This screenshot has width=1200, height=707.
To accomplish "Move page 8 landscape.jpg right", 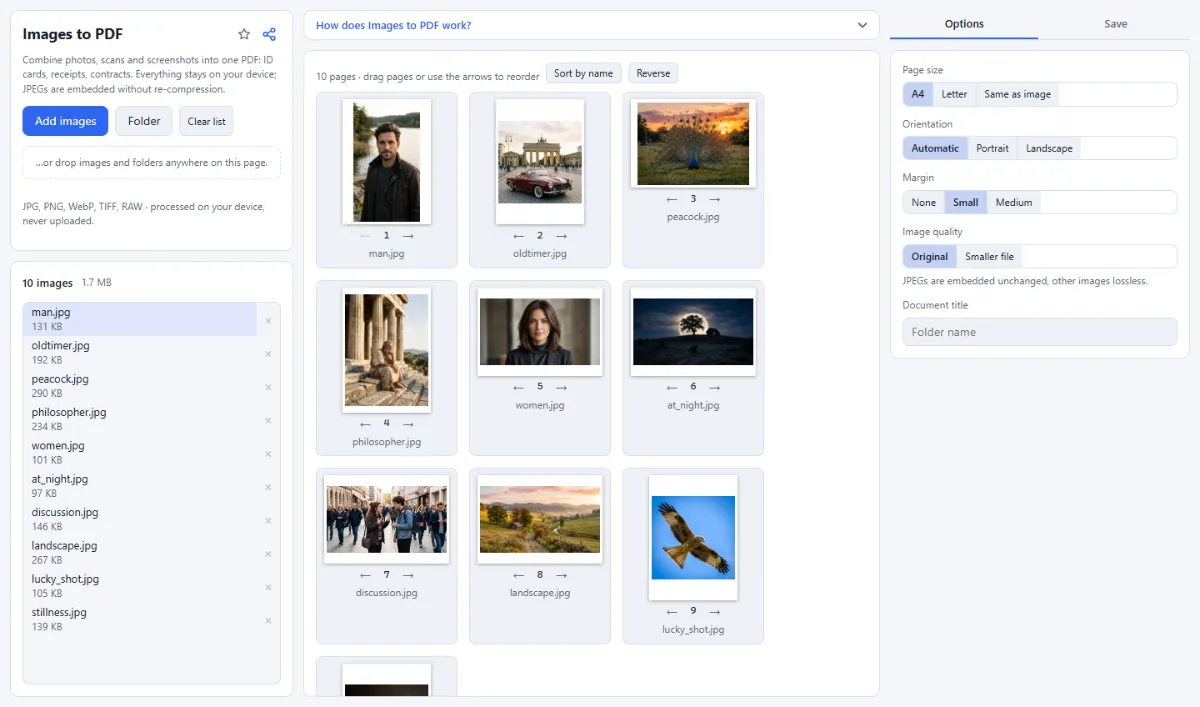I will point(561,575).
